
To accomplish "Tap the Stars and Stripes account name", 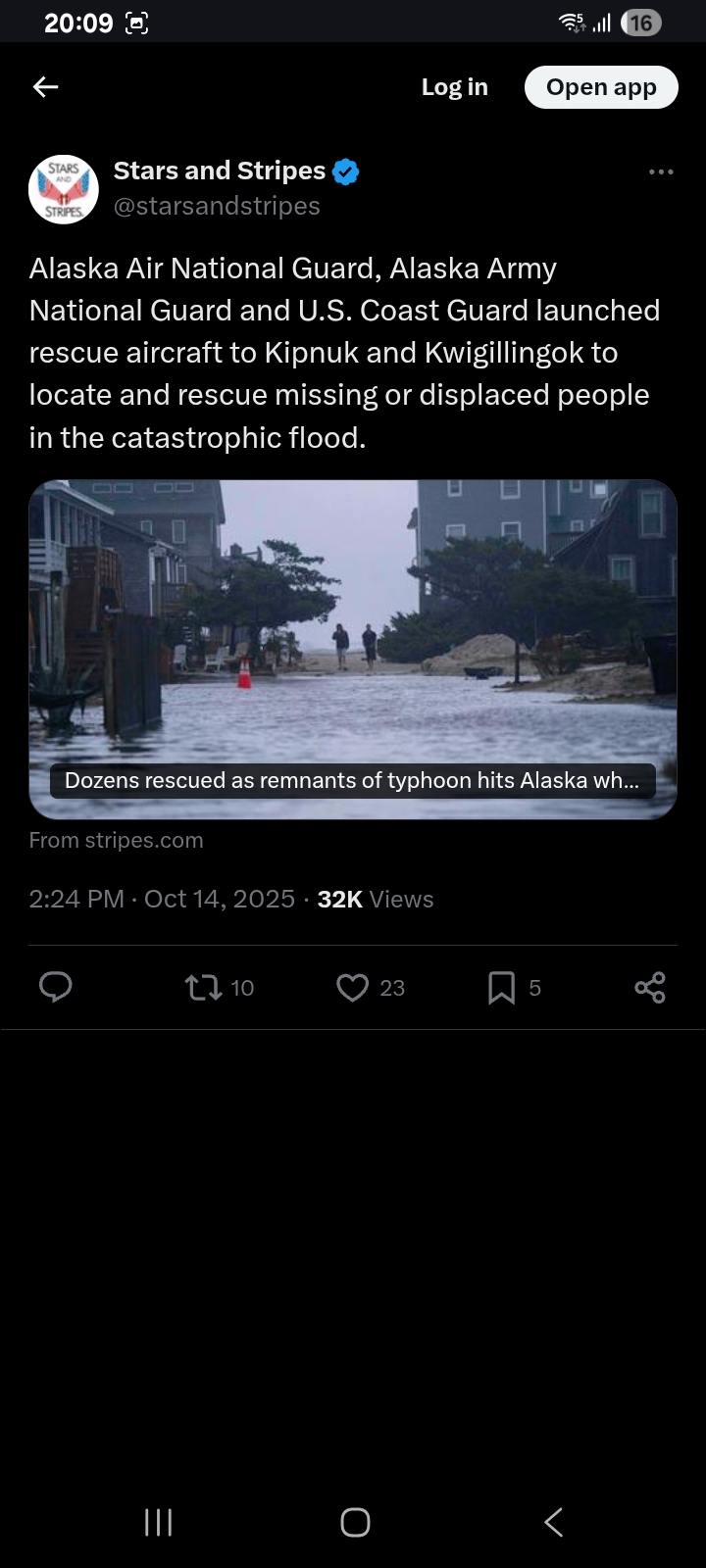I will (219, 171).
